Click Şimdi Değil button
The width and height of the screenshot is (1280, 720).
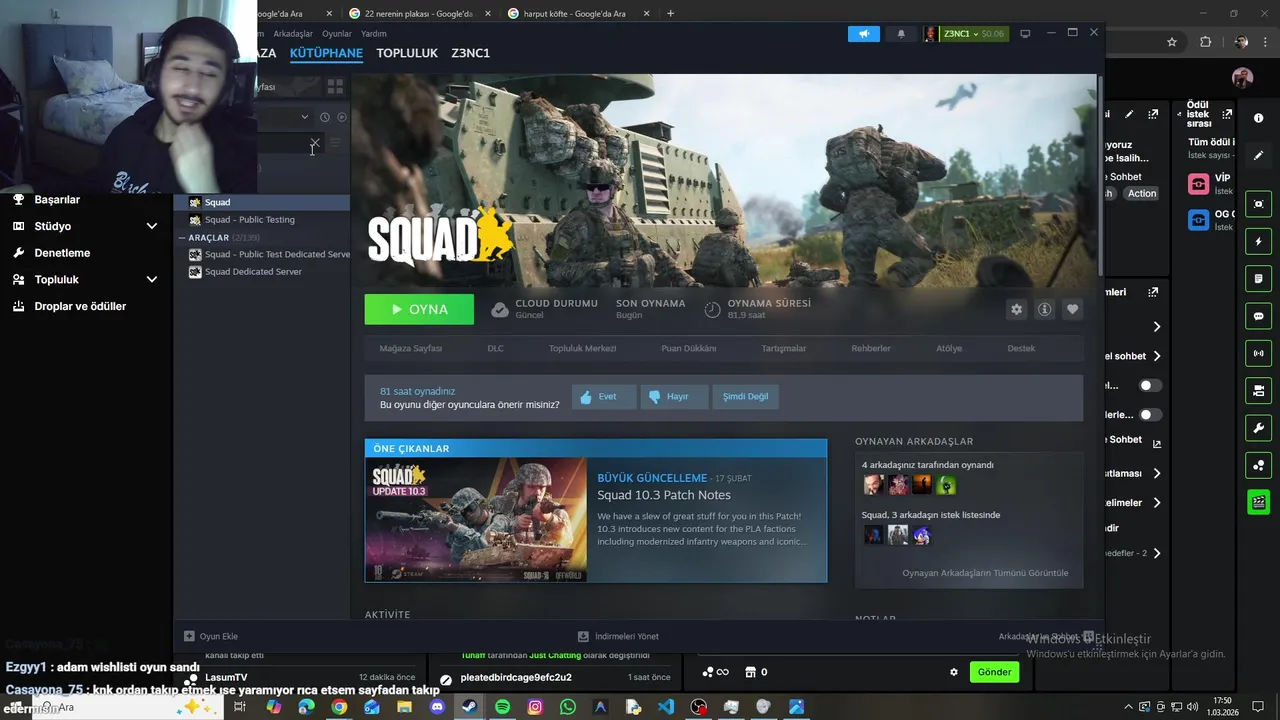click(x=746, y=397)
